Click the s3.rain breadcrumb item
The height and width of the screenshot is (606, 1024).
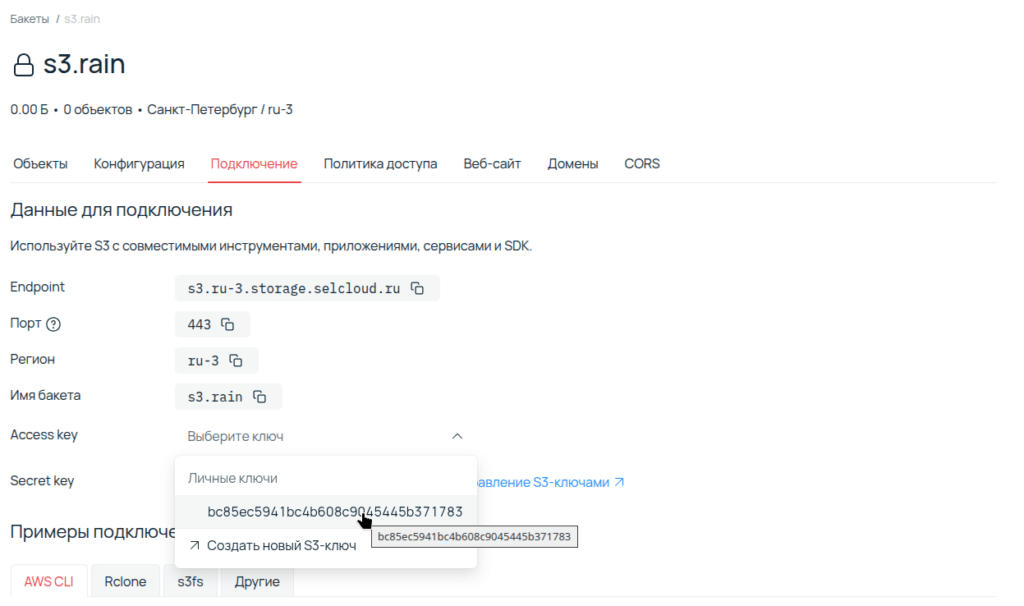point(82,19)
